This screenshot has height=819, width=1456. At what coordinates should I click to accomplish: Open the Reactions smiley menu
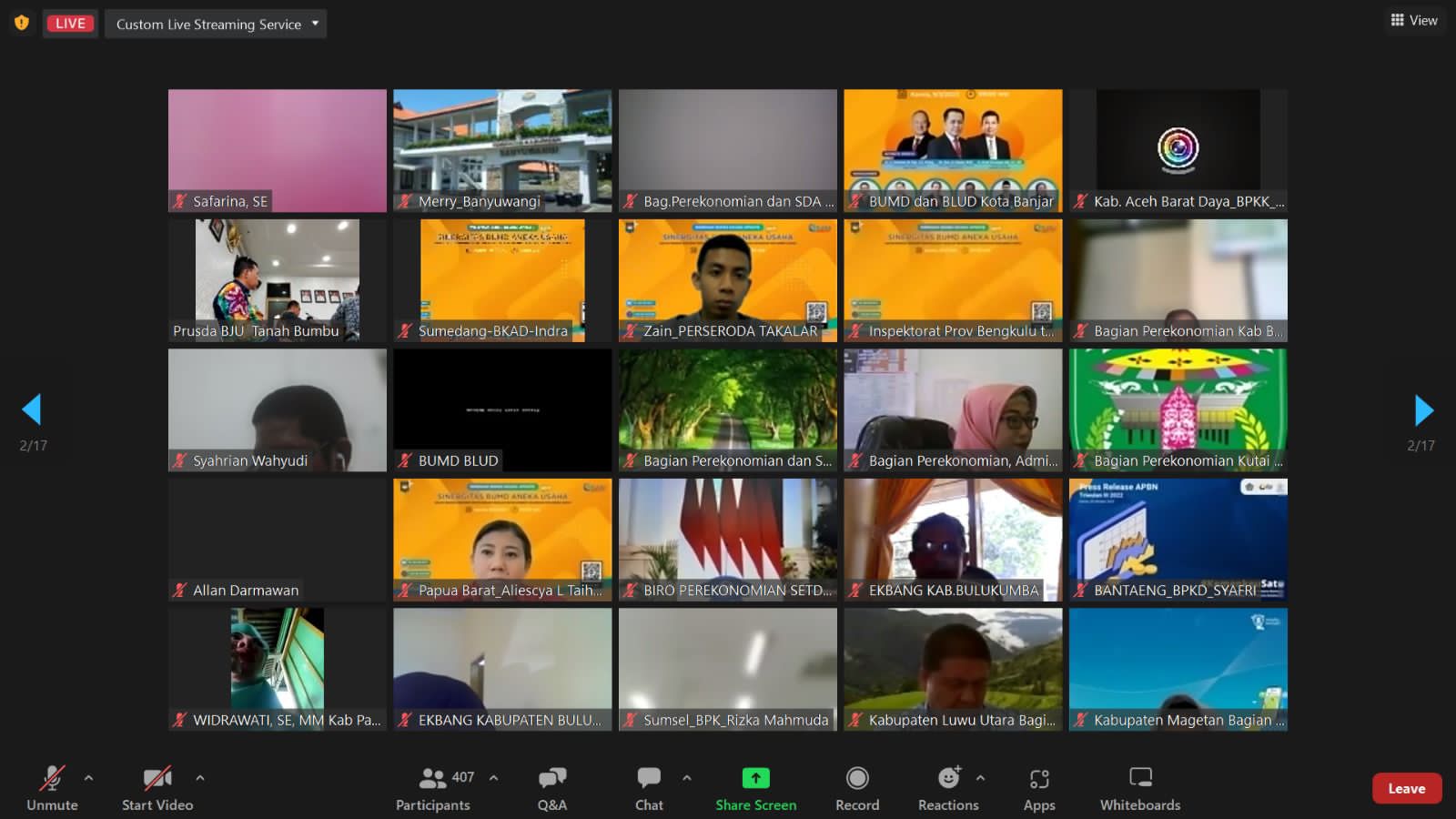click(948, 778)
